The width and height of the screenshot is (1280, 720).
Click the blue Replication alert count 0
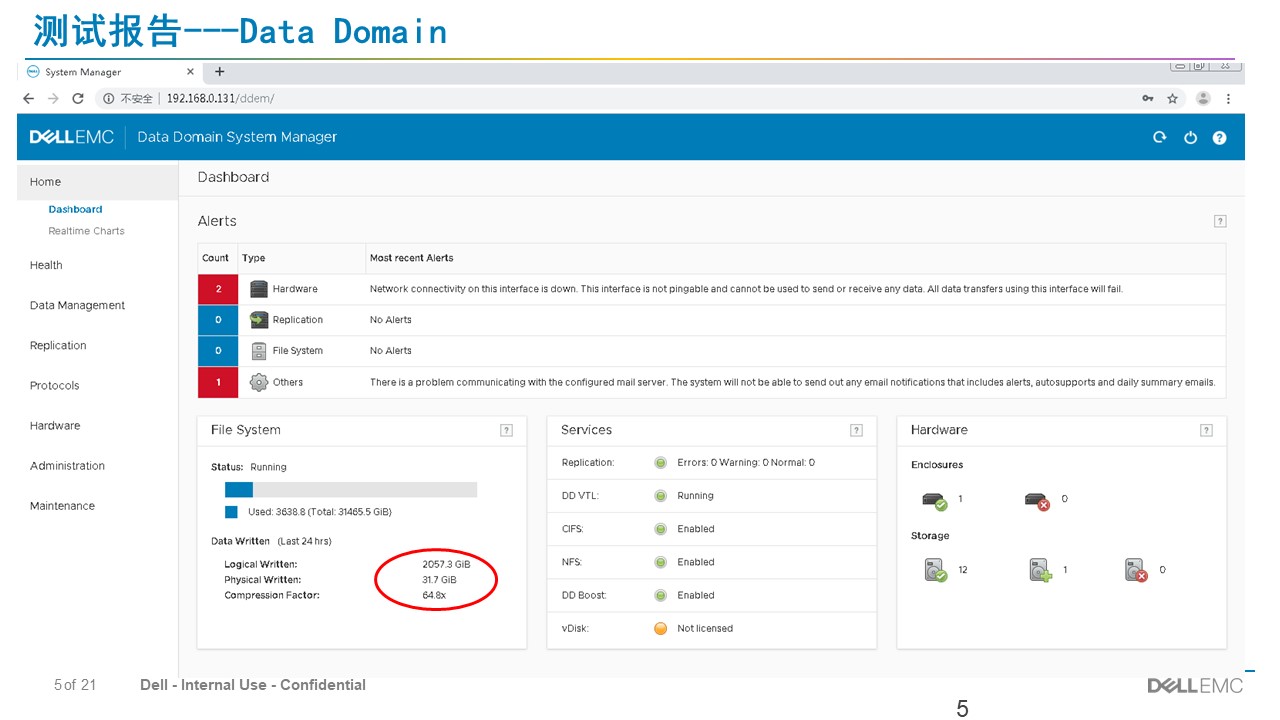coord(218,320)
